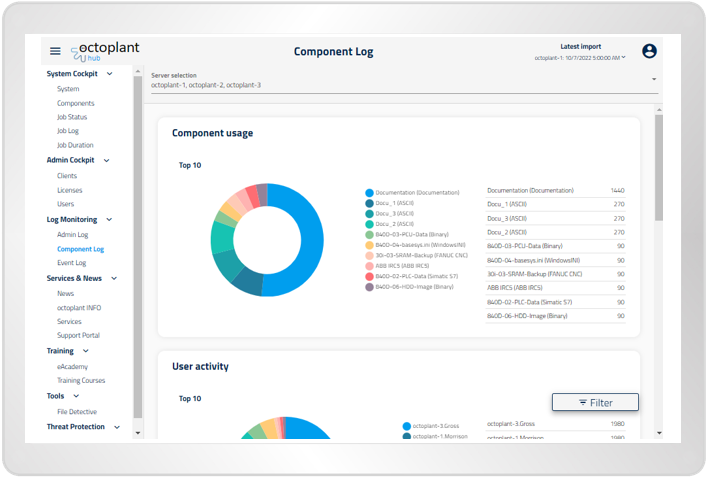
Task: Click Docu_2 (ASCII) legend color dot
Action: point(369,224)
